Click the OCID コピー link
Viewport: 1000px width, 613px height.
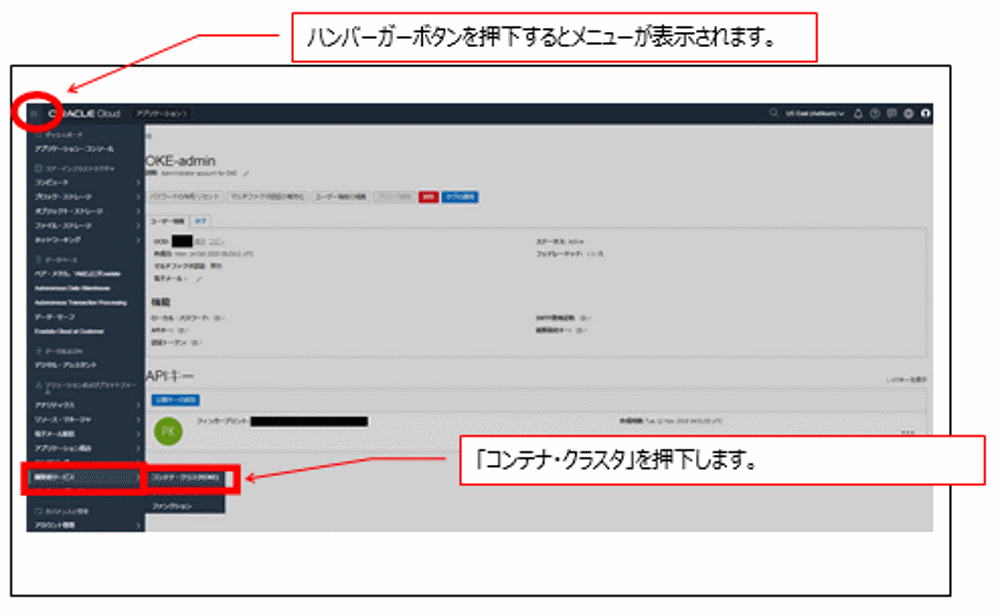click(x=218, y=241)
